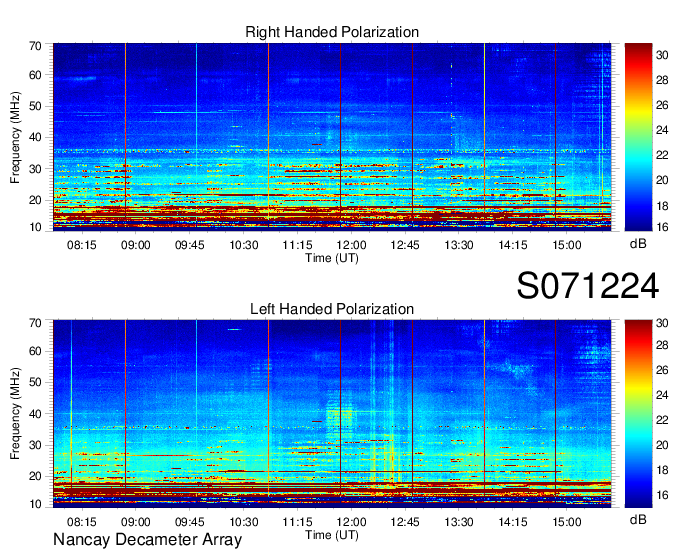
Task: Click the 10:30 tick under Right Handed plot
Action: (243, 245)
